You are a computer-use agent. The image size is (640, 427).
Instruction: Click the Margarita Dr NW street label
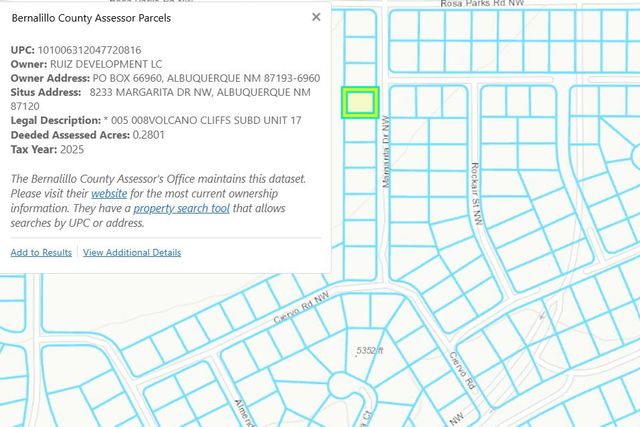pyautogui.click(x=386, y=152)
